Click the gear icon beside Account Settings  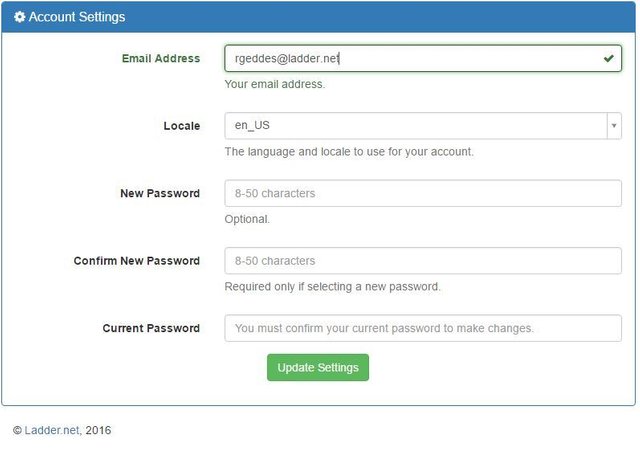(19, 18)
